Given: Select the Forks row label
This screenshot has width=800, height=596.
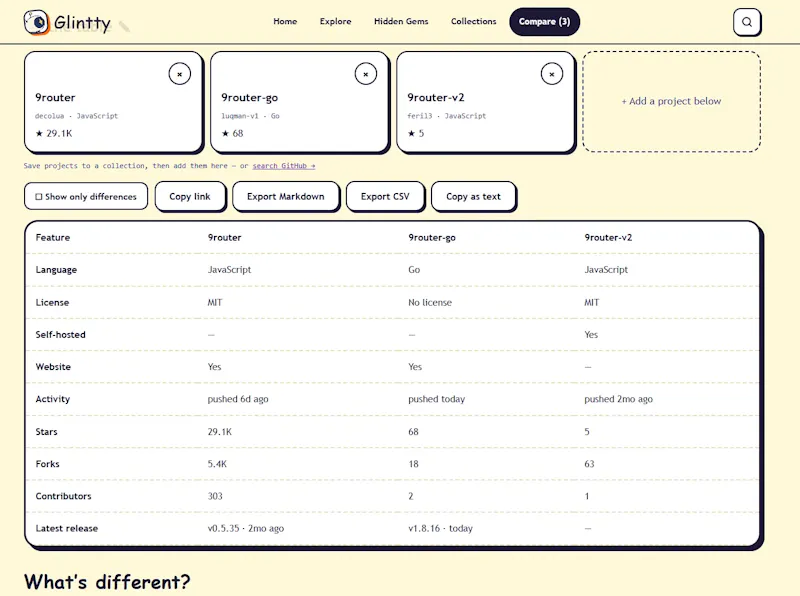Looking at the screenshot, I should [47, 464].
